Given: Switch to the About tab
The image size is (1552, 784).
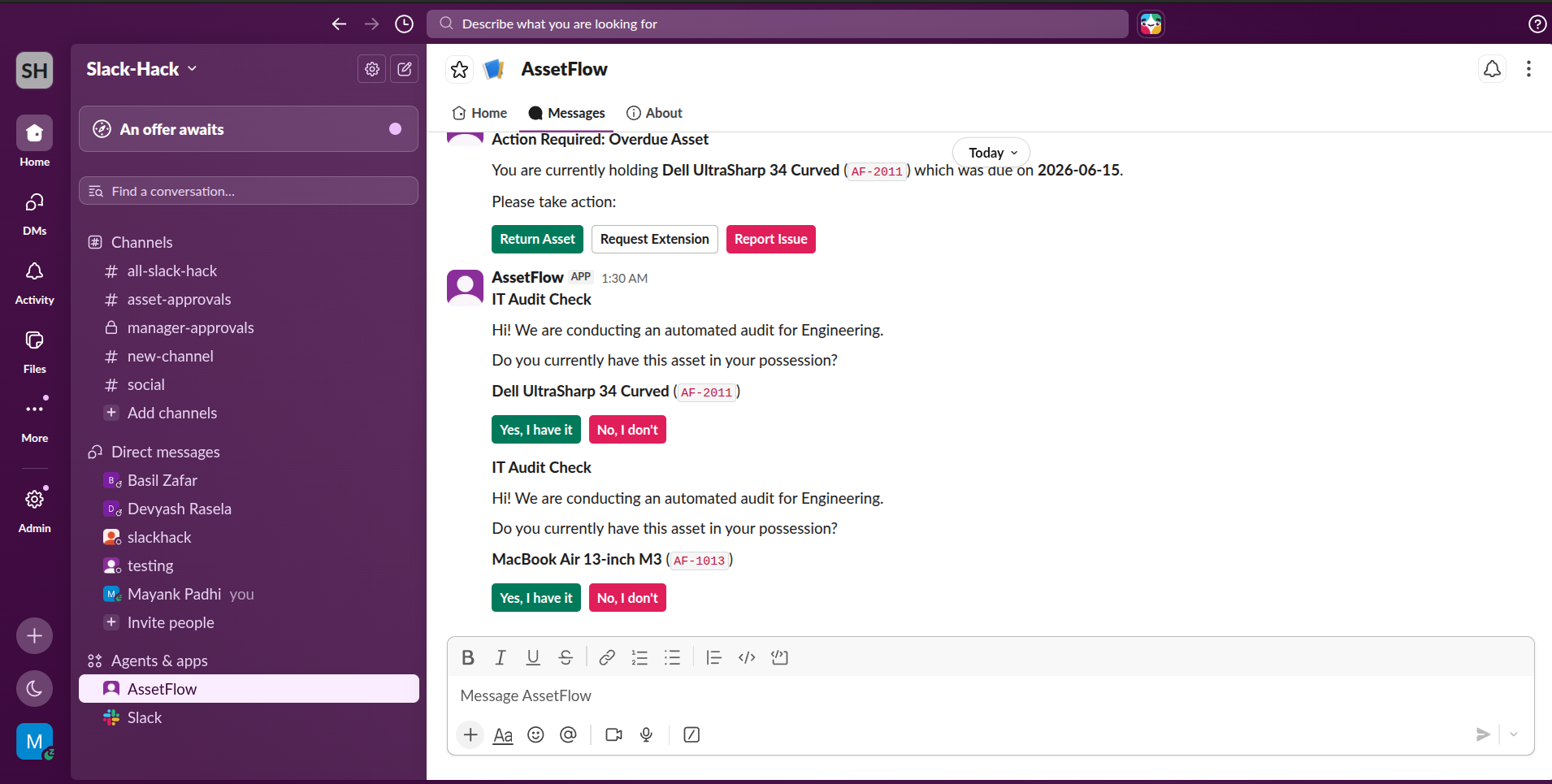Looking at the screenshot, I should 654,113.
